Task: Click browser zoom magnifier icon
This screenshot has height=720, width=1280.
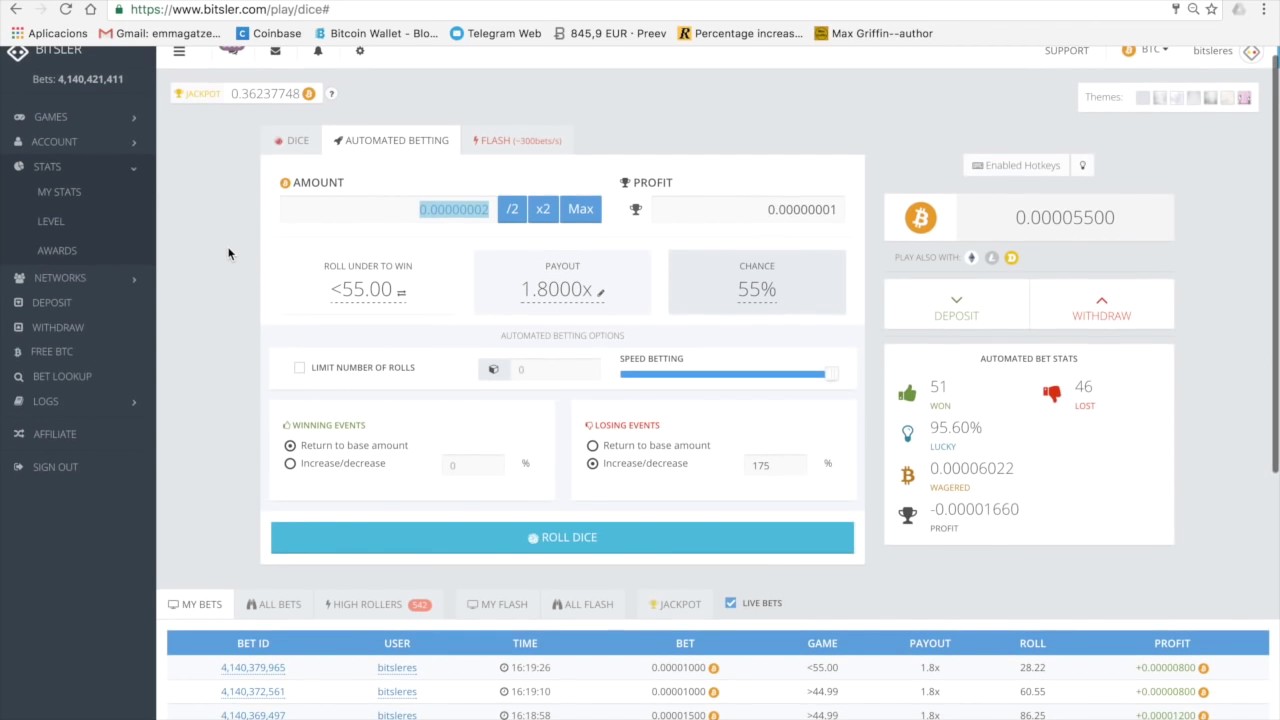Action: pos(1193,9)
